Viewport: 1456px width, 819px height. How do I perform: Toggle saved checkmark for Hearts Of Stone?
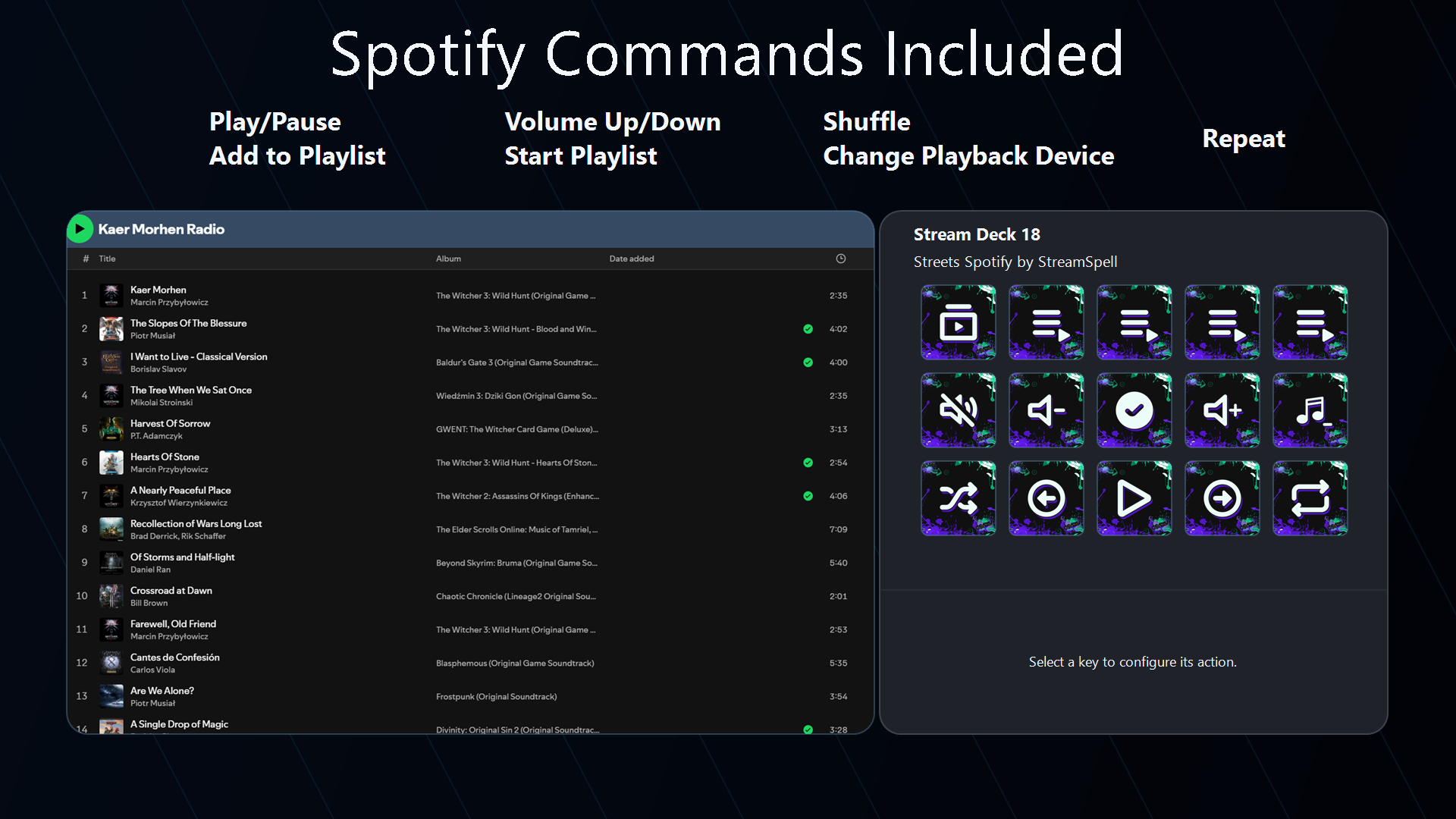pos(808,463)
